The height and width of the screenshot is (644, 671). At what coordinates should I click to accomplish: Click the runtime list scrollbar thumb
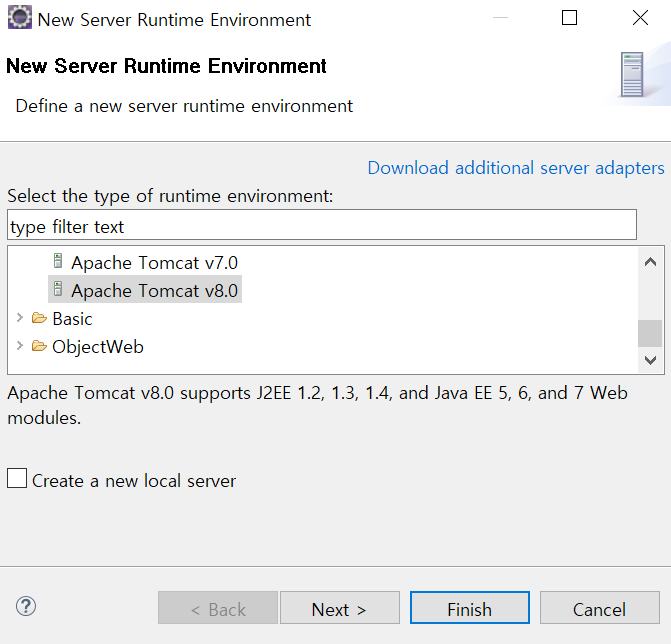pos(650,333)
